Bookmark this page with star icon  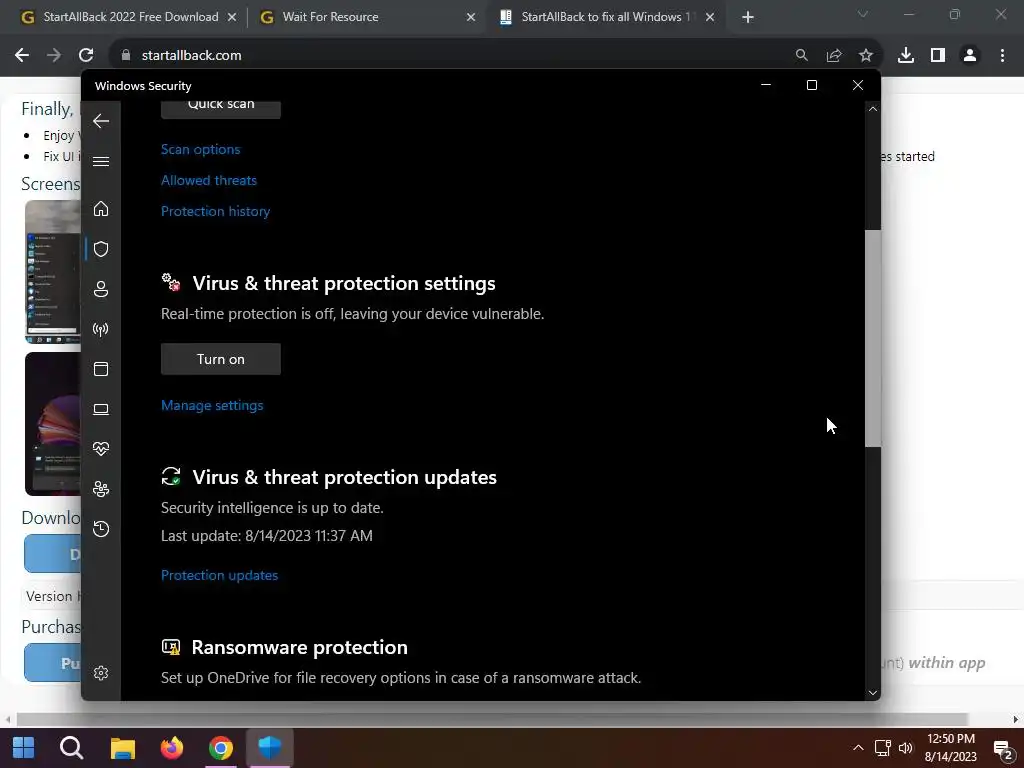[x=866, y=56]
